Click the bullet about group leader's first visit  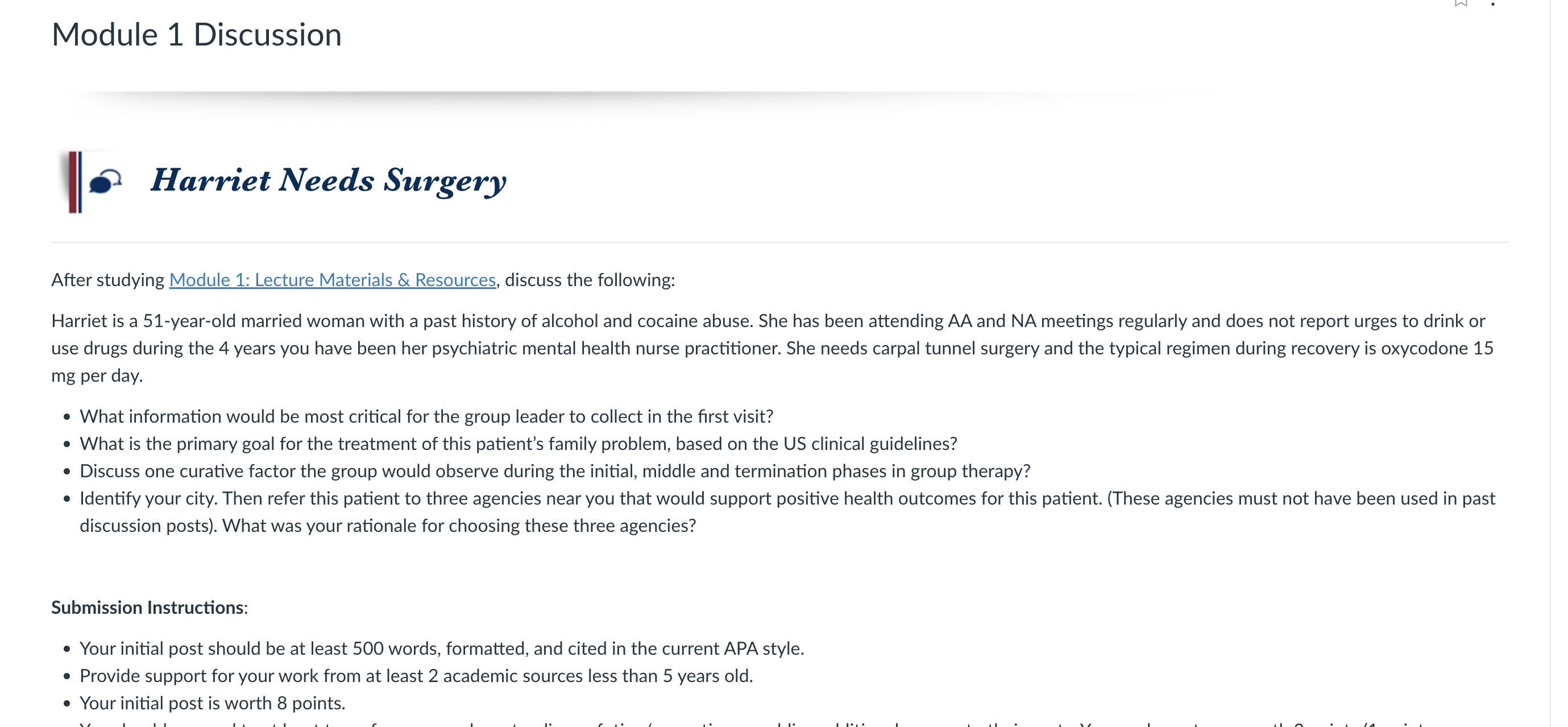pos(426,416)
